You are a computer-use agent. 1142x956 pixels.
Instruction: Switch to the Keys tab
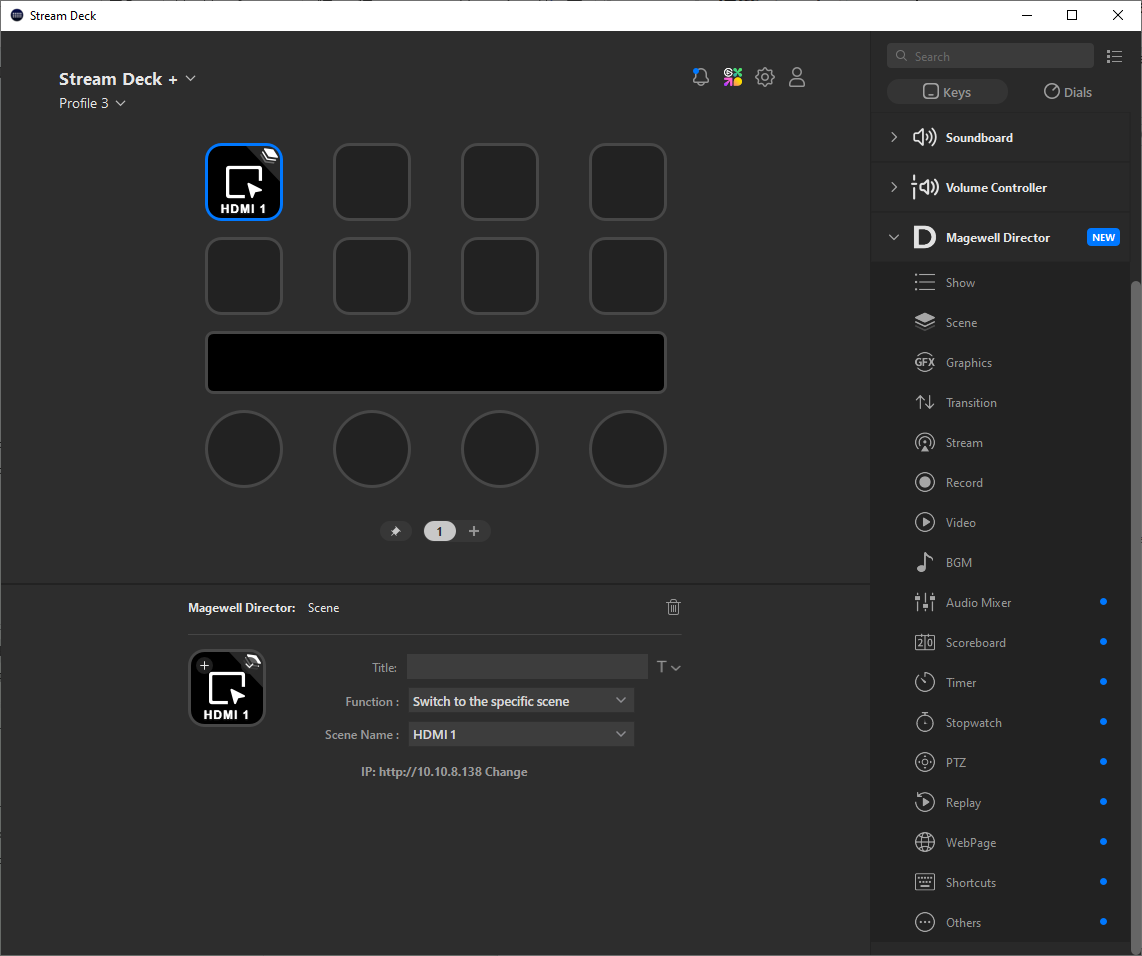coord(947,92)
